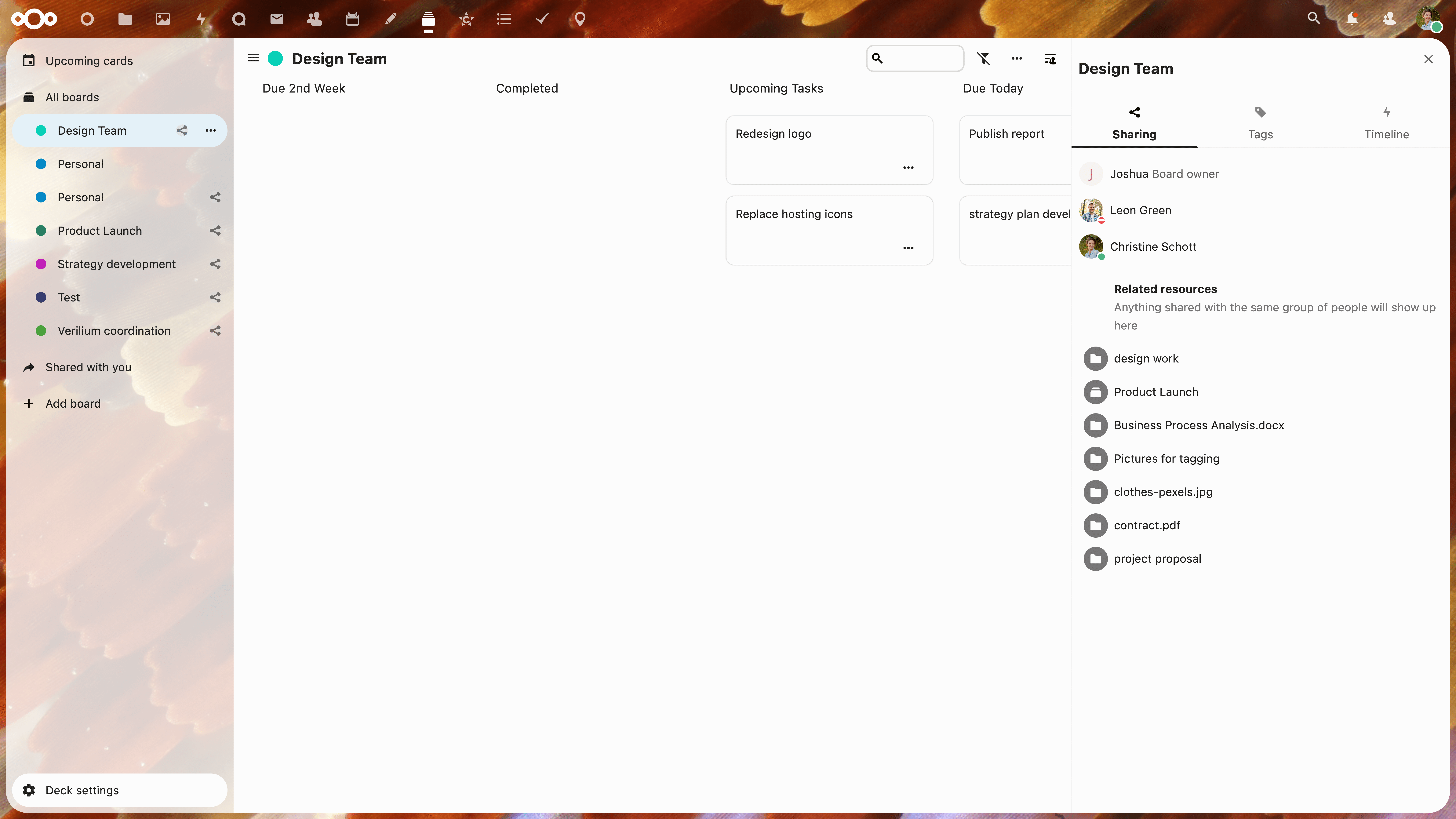The height and width of the screenshot is (819, 1456).
Task: Open the Replace hosting icons card
Action: coord(829,231)
